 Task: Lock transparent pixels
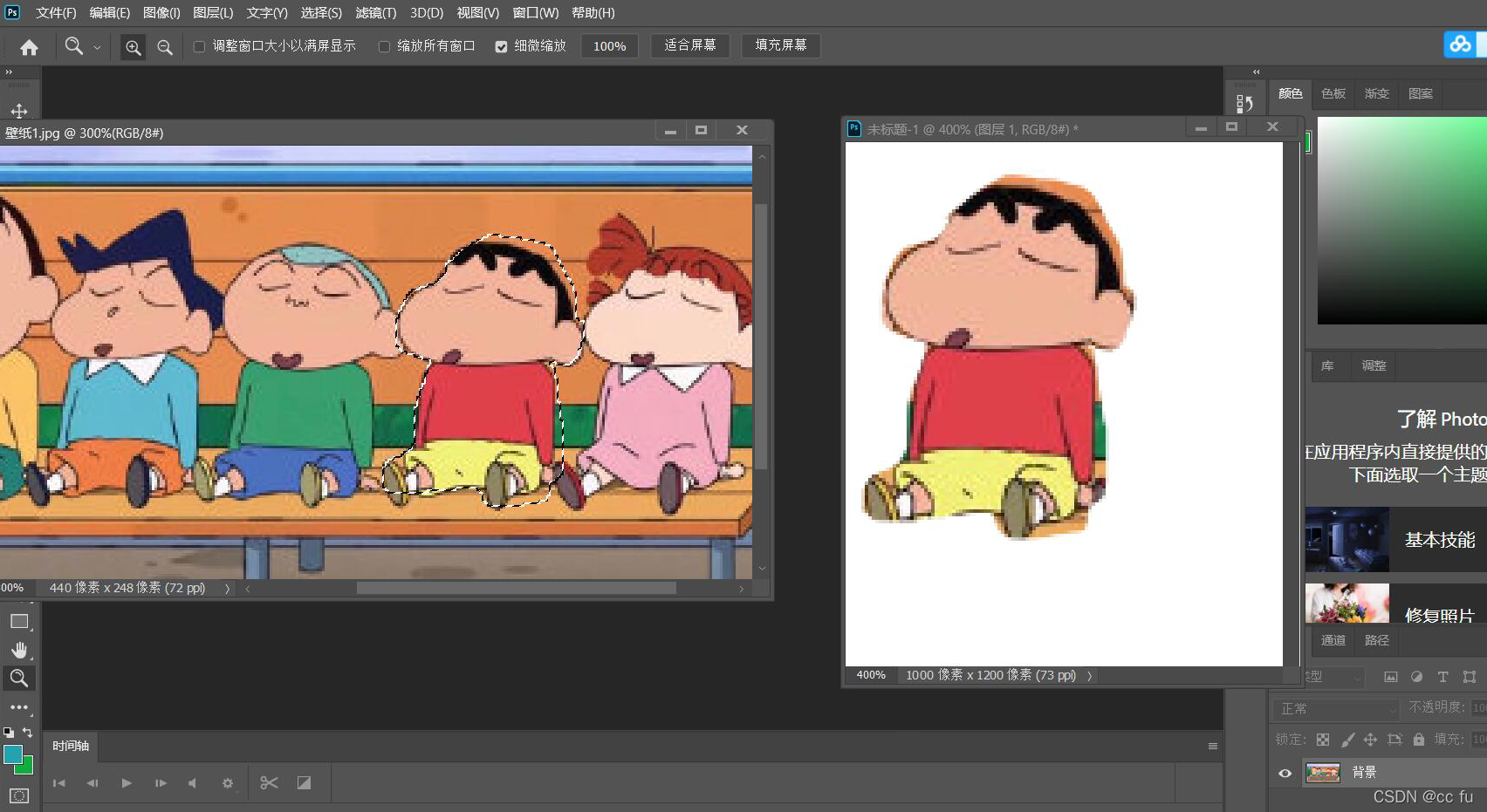tap(1323, 740)
